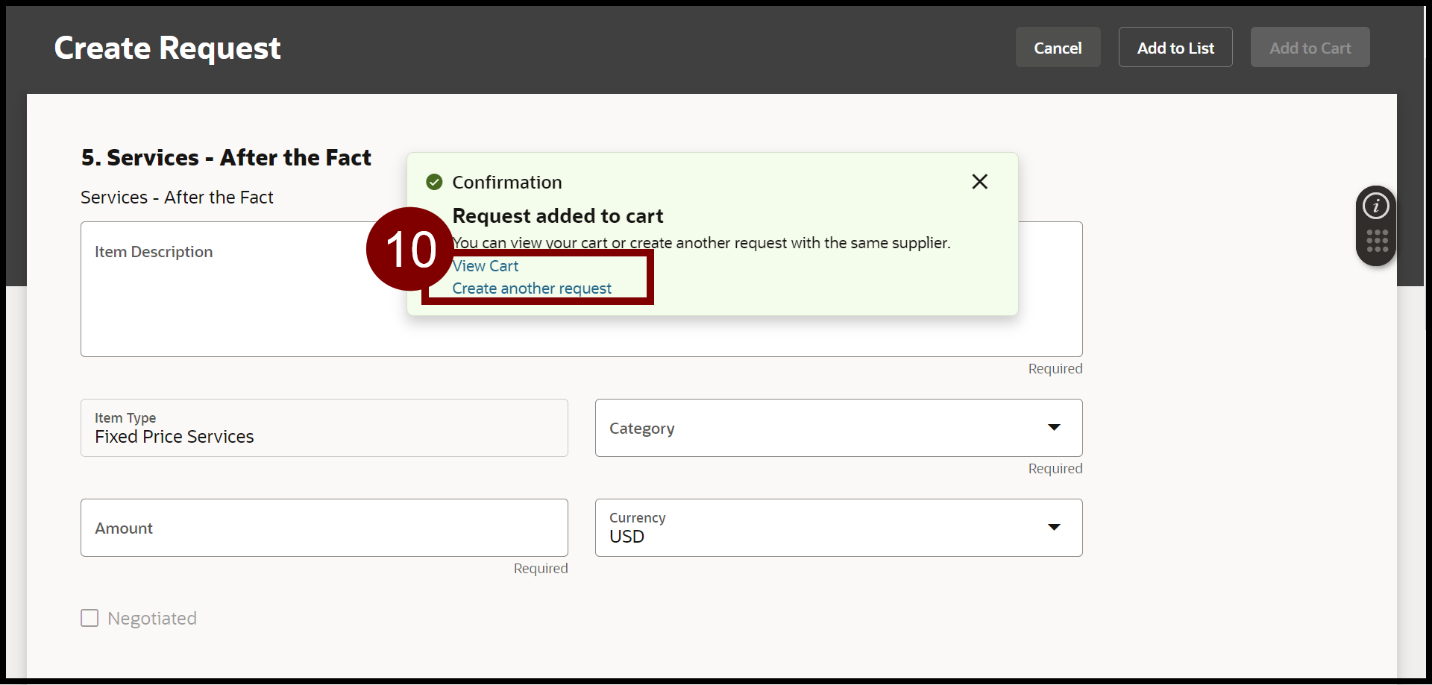Click the dotted grid handle icon
The height and width of the screenshot is (685, 1432).
pyautogui.click(x=1377, y=242)
